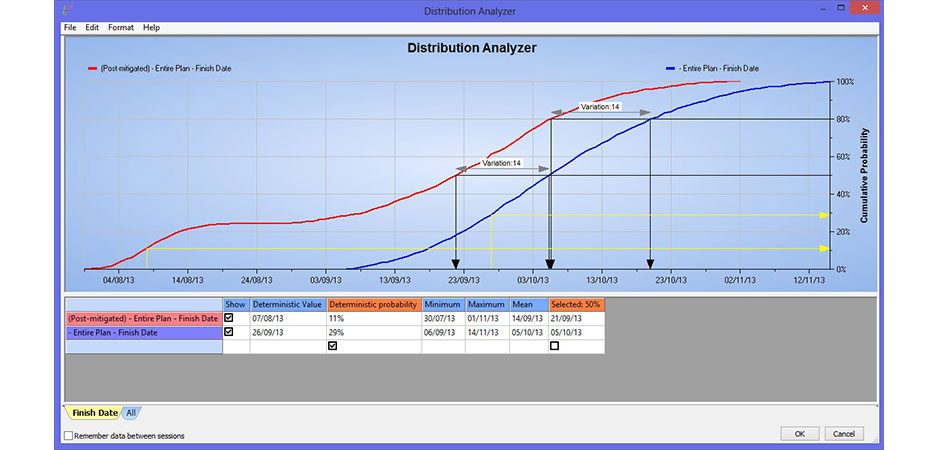Open the Format menu
This screenshot has height=450, width=940.
click(120, 27)
